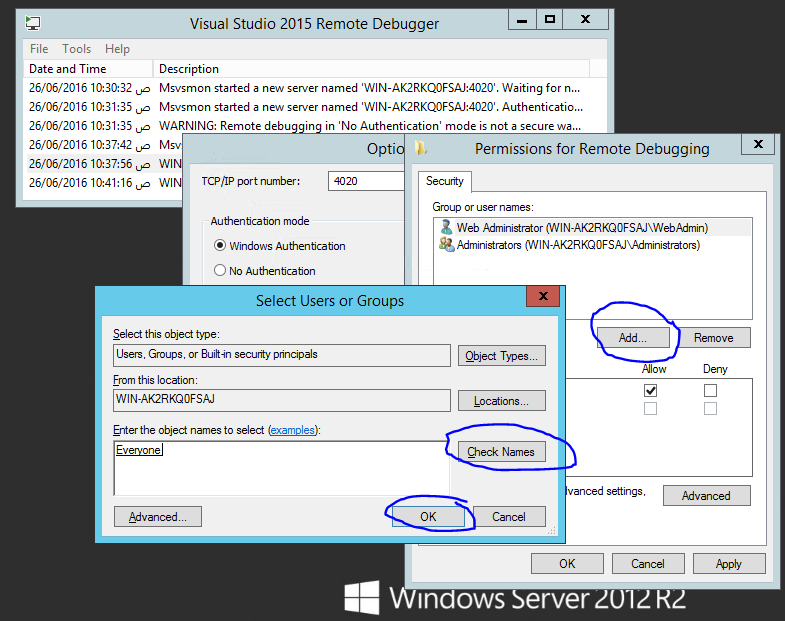
Task: Switch to the Security tab
Action: coord(445,181)
